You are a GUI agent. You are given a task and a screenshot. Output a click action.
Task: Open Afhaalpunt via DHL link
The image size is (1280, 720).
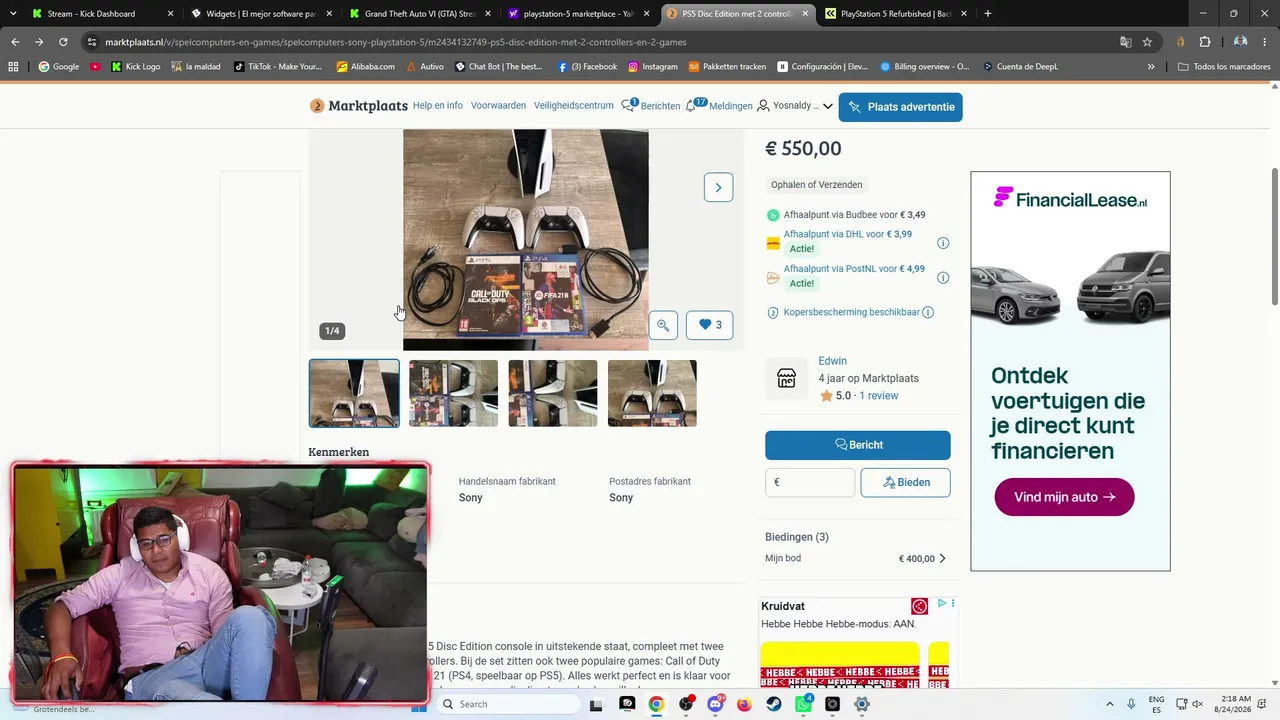coord(848,234)
